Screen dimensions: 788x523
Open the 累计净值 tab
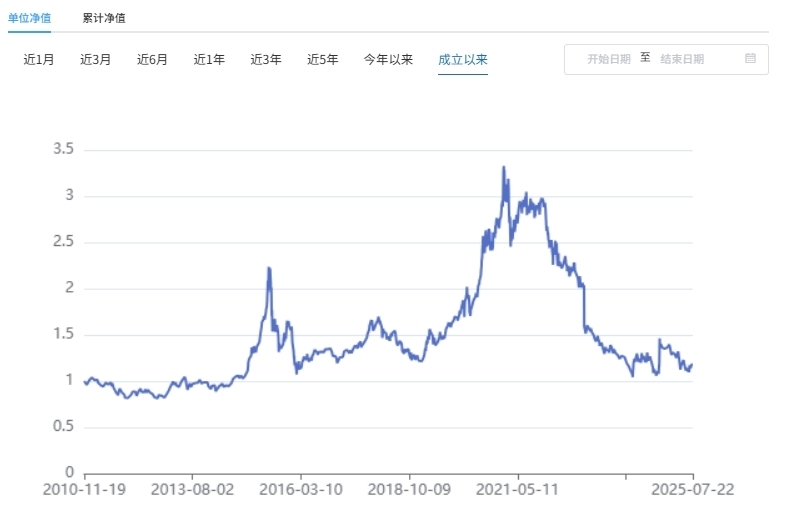pyautogui.click(x=104, y=18)
